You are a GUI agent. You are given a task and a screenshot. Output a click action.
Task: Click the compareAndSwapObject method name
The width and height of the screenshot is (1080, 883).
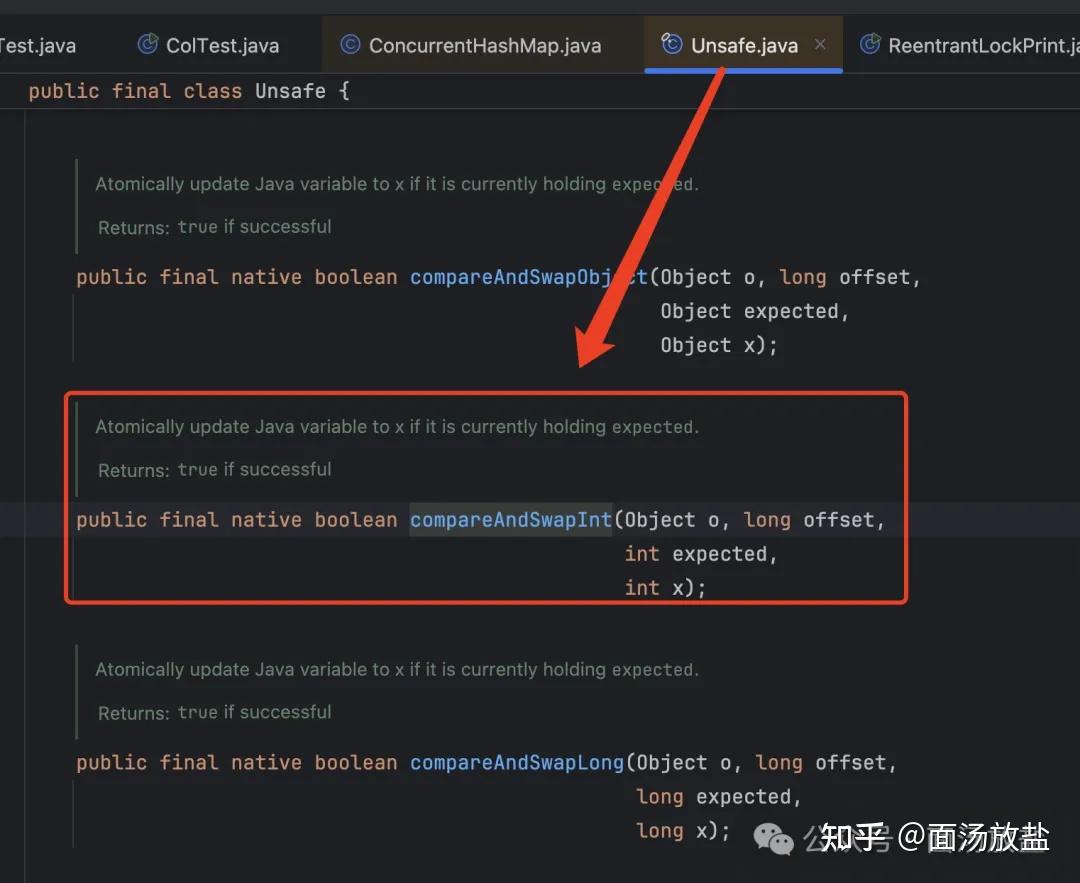point(529,277)
